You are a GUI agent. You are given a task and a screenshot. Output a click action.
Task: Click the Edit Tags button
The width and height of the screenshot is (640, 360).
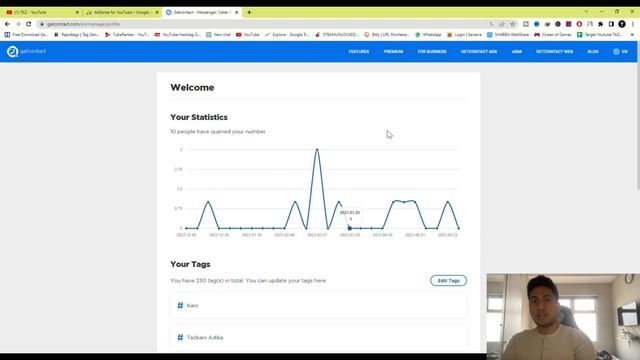coord(448,281)
